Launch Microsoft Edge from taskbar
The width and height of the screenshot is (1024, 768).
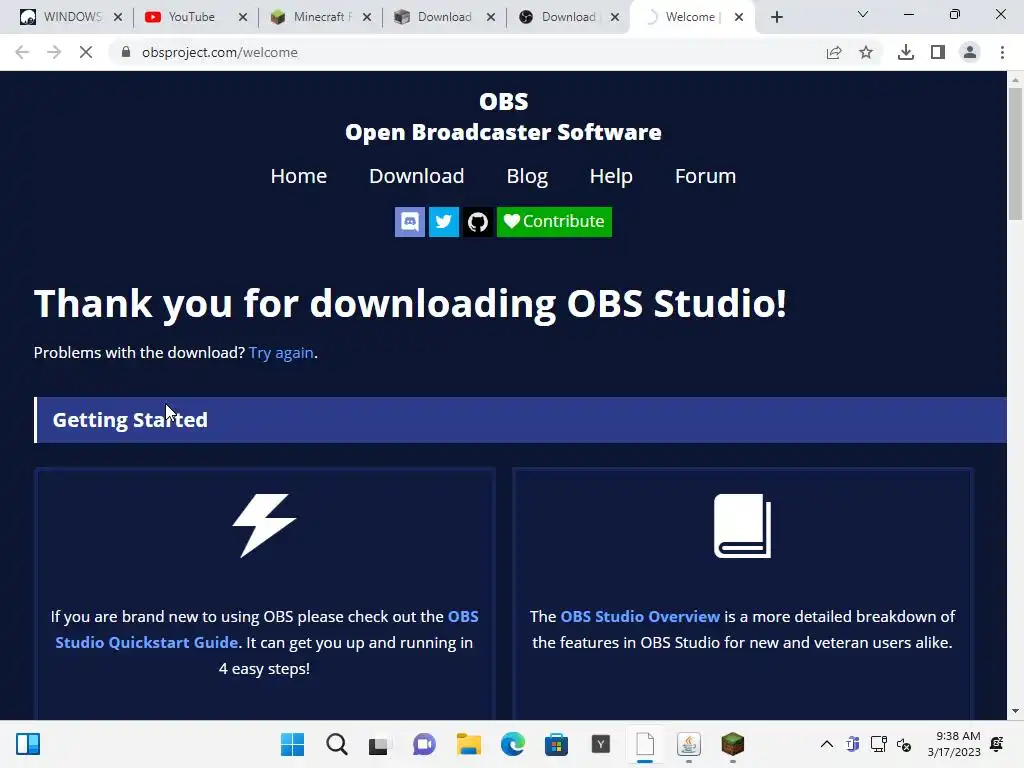(513, 744)
